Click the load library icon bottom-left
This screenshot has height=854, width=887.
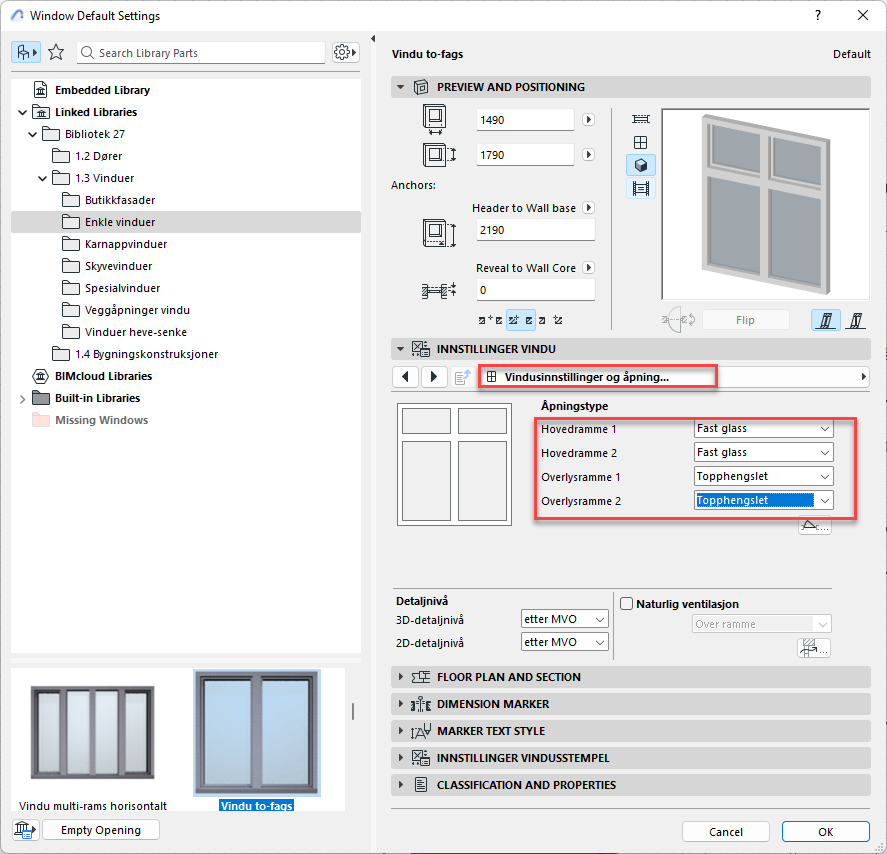tap(23, 830)
